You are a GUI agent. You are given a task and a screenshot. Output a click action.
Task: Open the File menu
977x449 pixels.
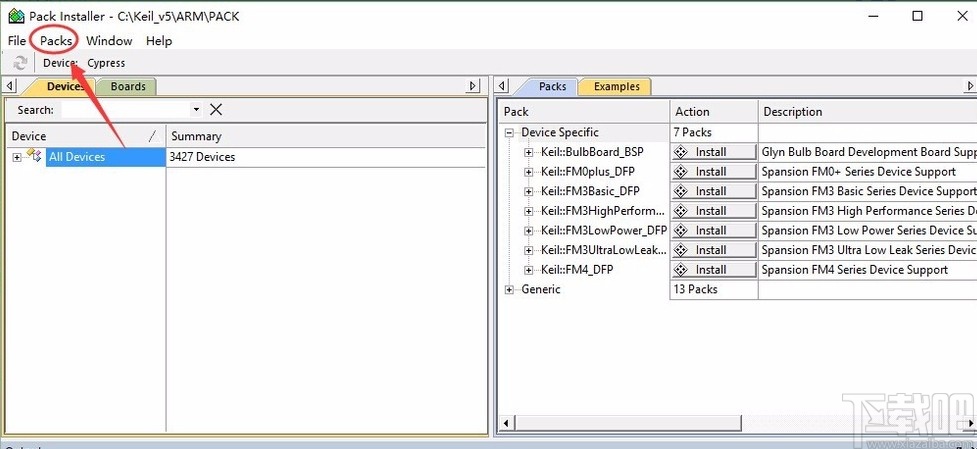click(17, 40)
